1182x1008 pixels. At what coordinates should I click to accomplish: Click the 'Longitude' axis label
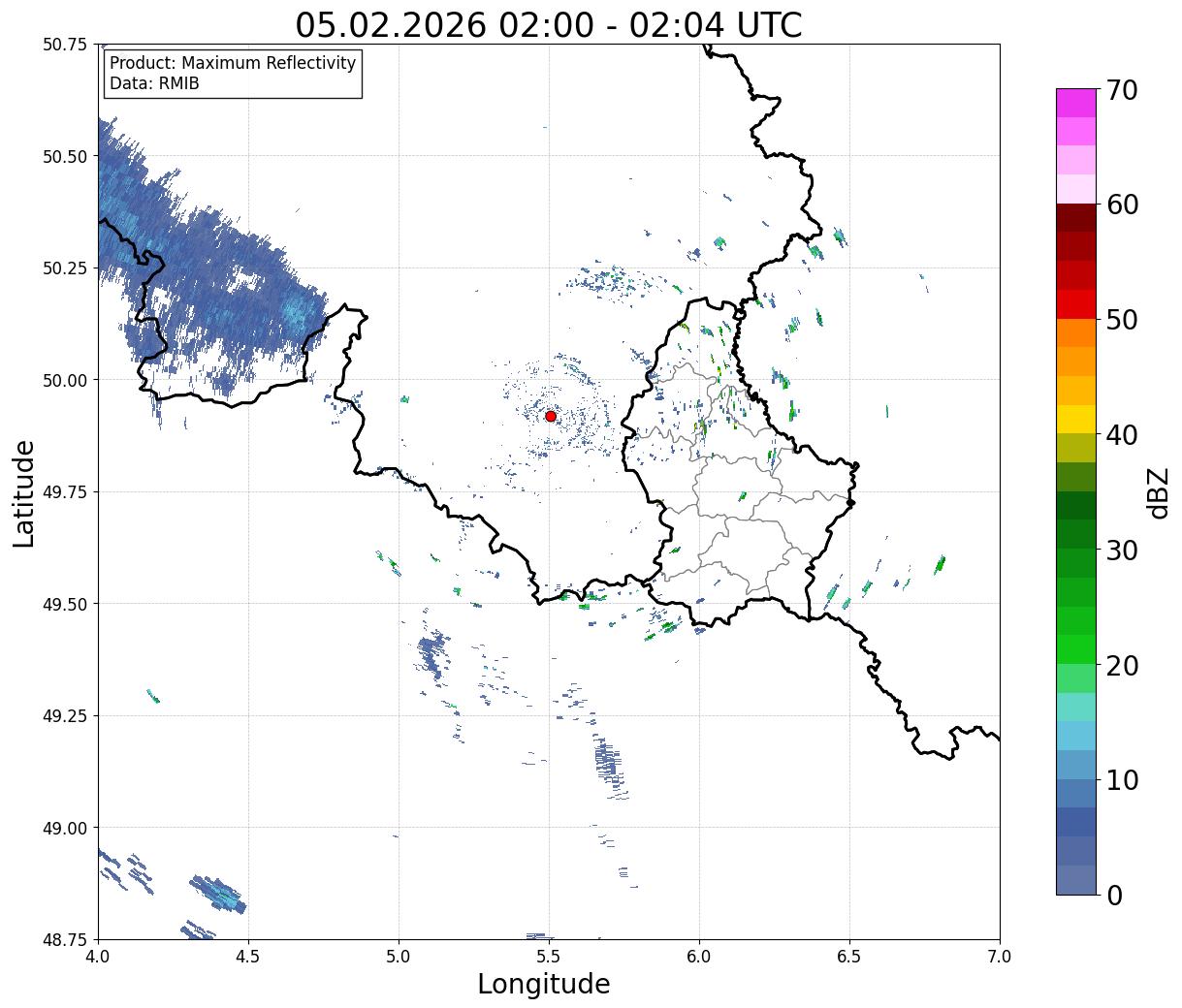(544, 984)
